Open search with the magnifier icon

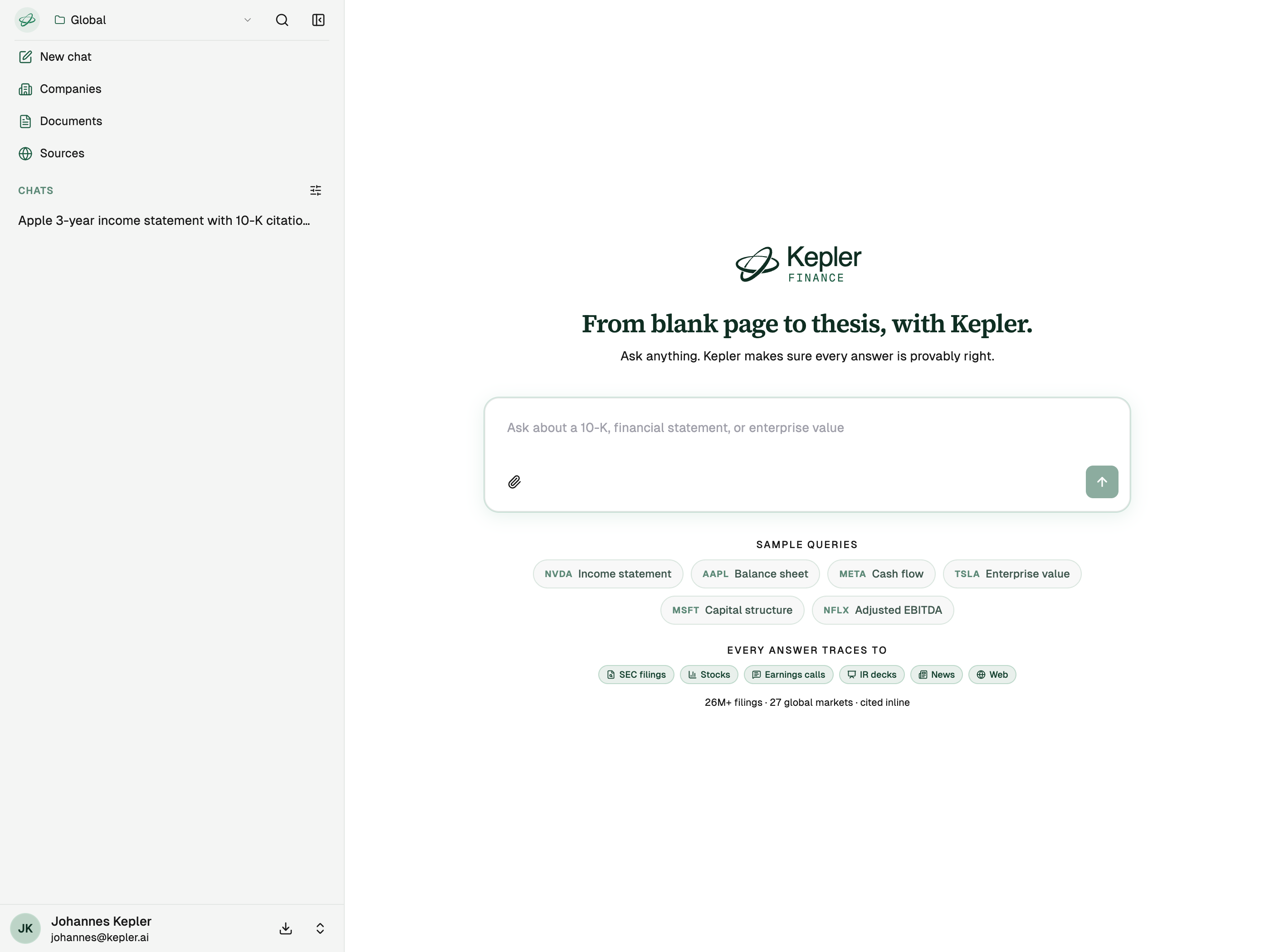(x=282, y=20)
